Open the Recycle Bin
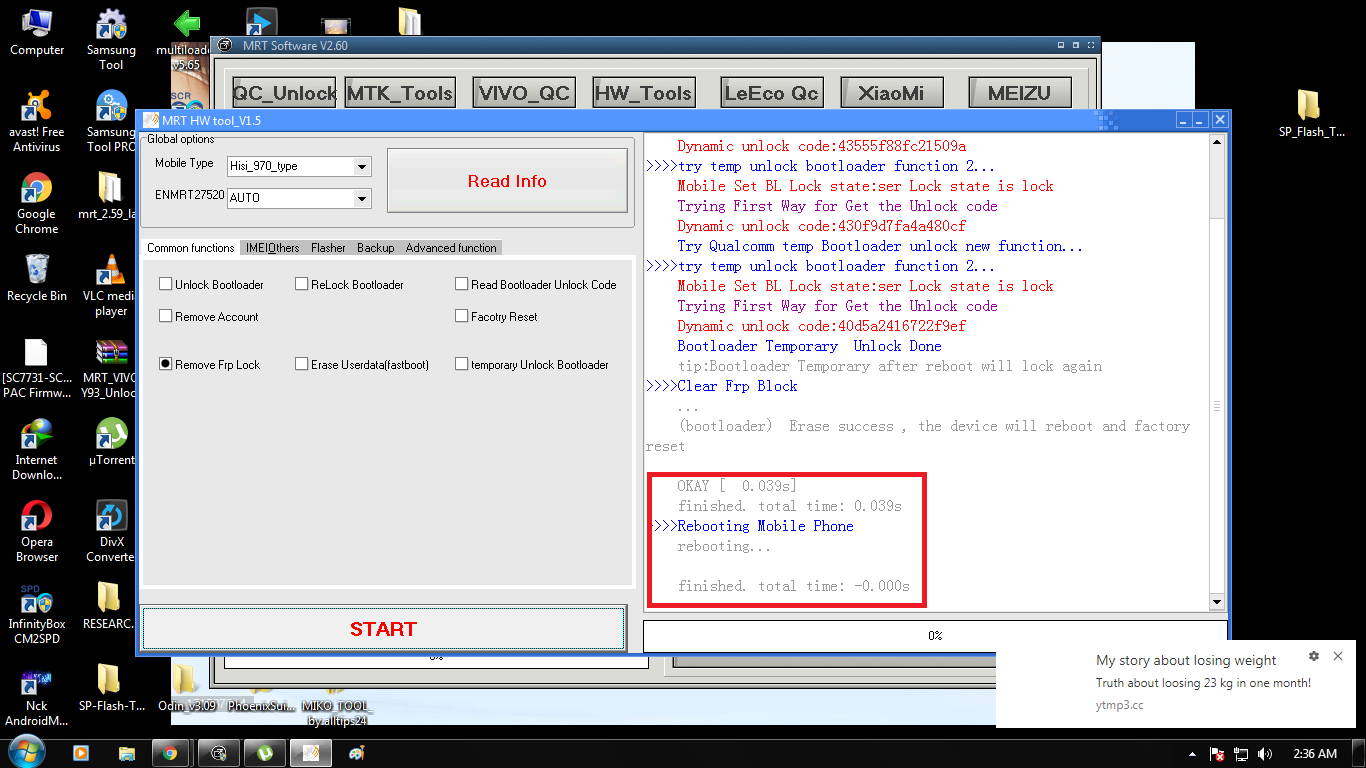Viewport: 1366px width, 768px height. tap(37, 277)
